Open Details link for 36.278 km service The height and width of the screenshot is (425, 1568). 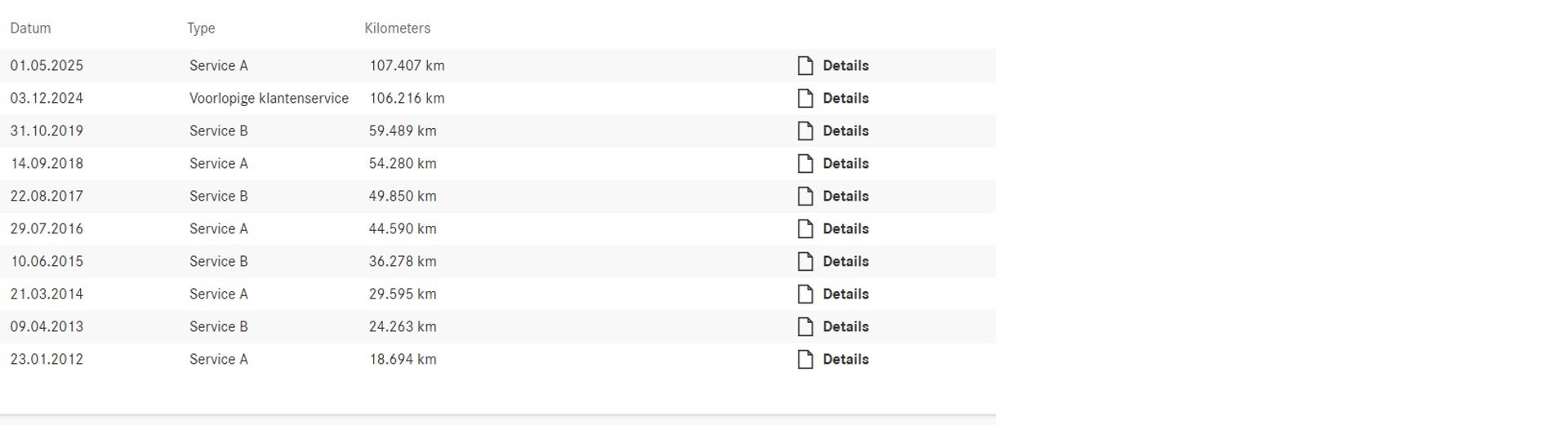click(845, 262)
